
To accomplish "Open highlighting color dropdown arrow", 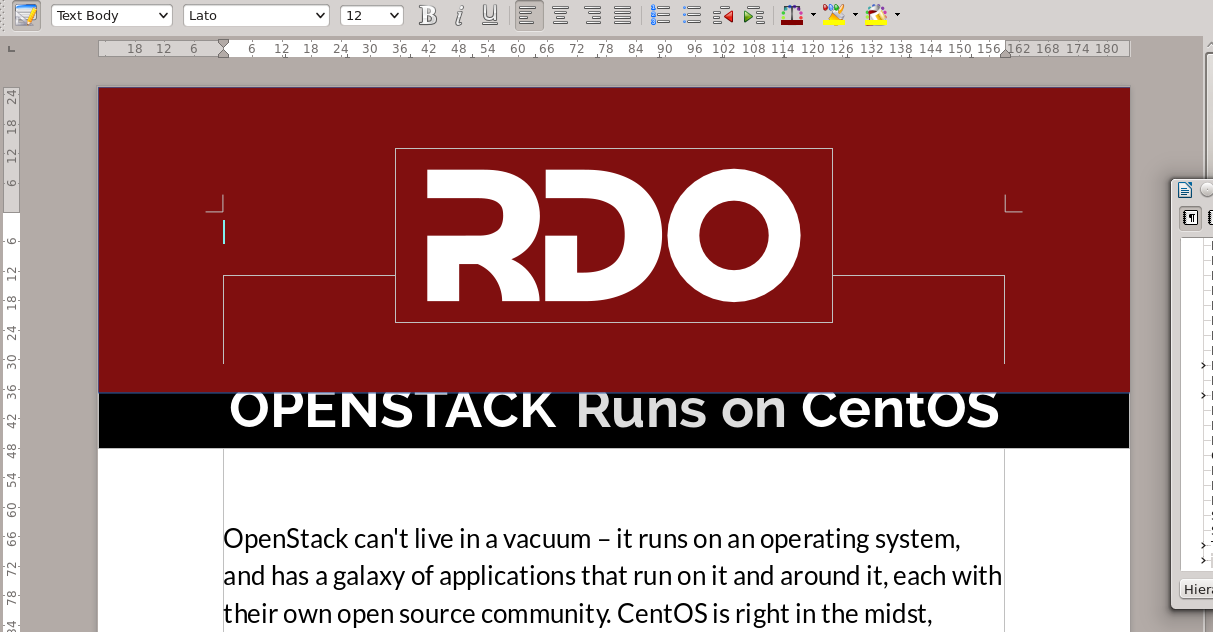I will [855, 15].
